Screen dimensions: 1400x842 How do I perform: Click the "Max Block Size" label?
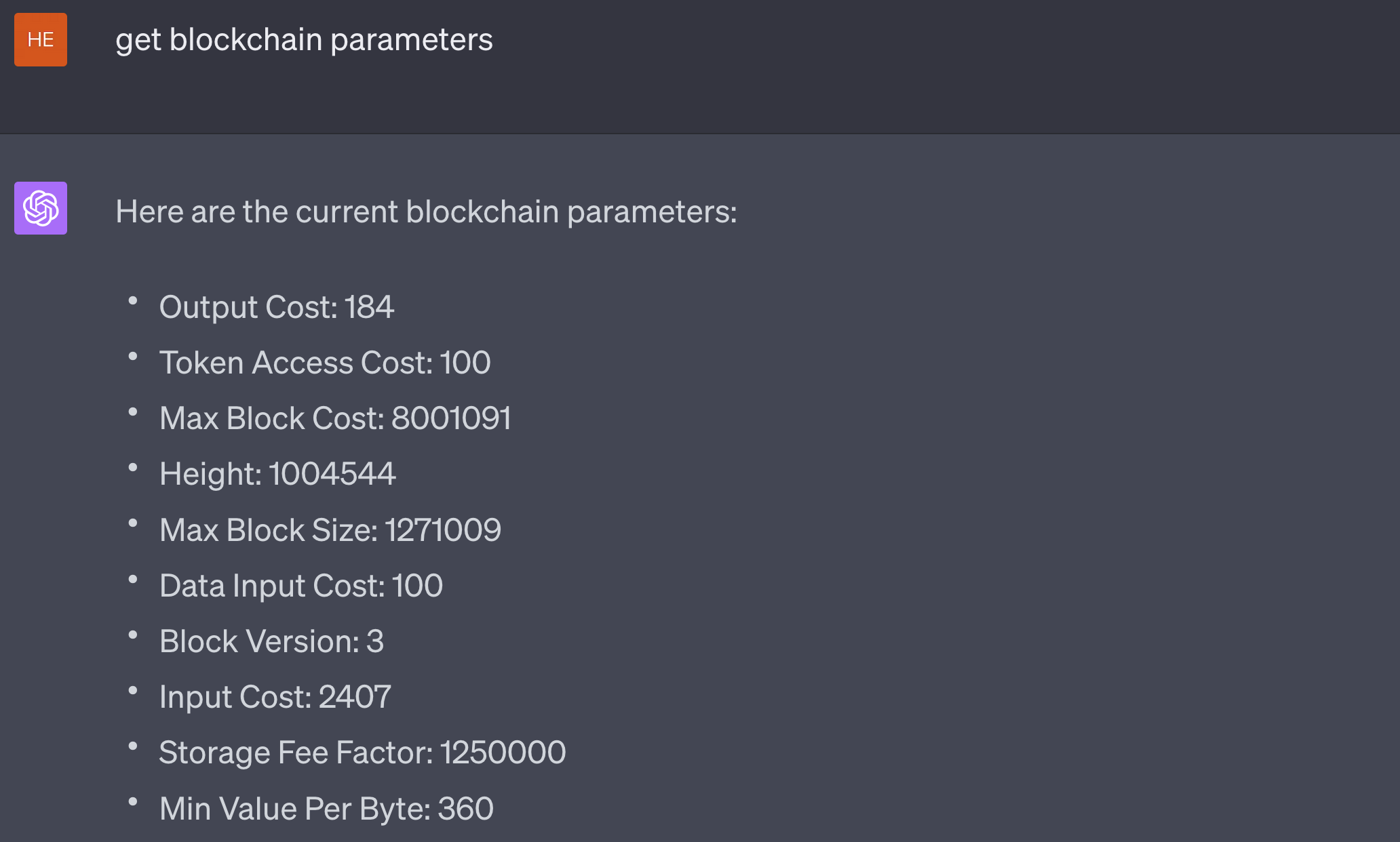(268, 530)
